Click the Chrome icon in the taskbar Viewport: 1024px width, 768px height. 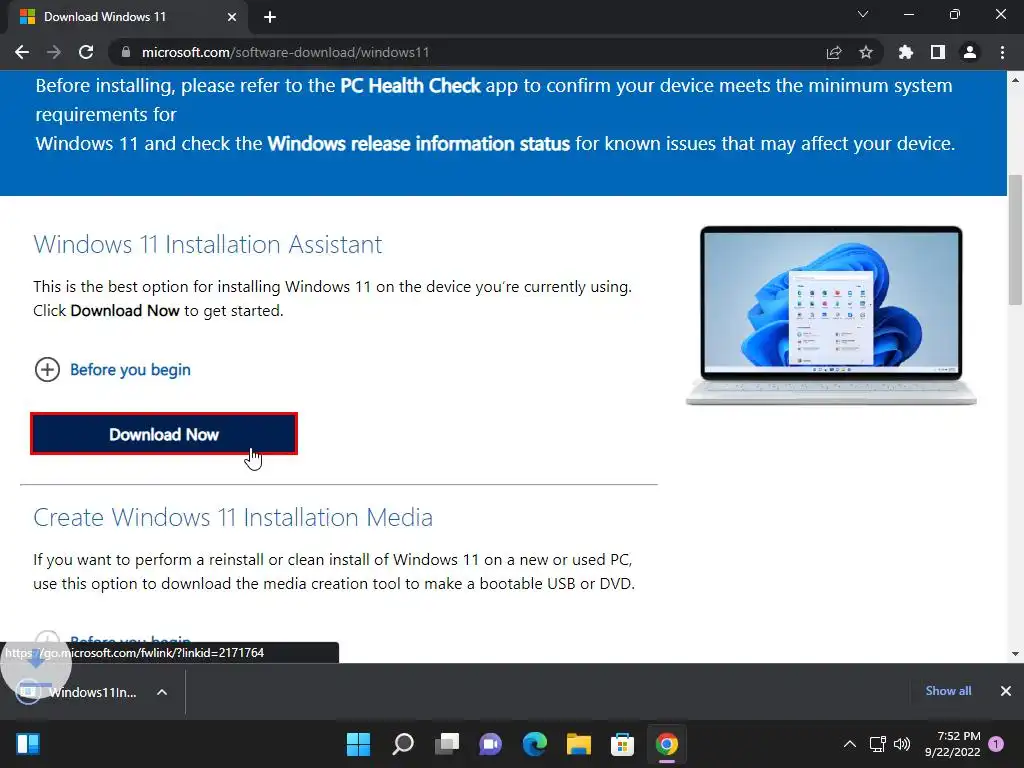[x=667, y=744]
